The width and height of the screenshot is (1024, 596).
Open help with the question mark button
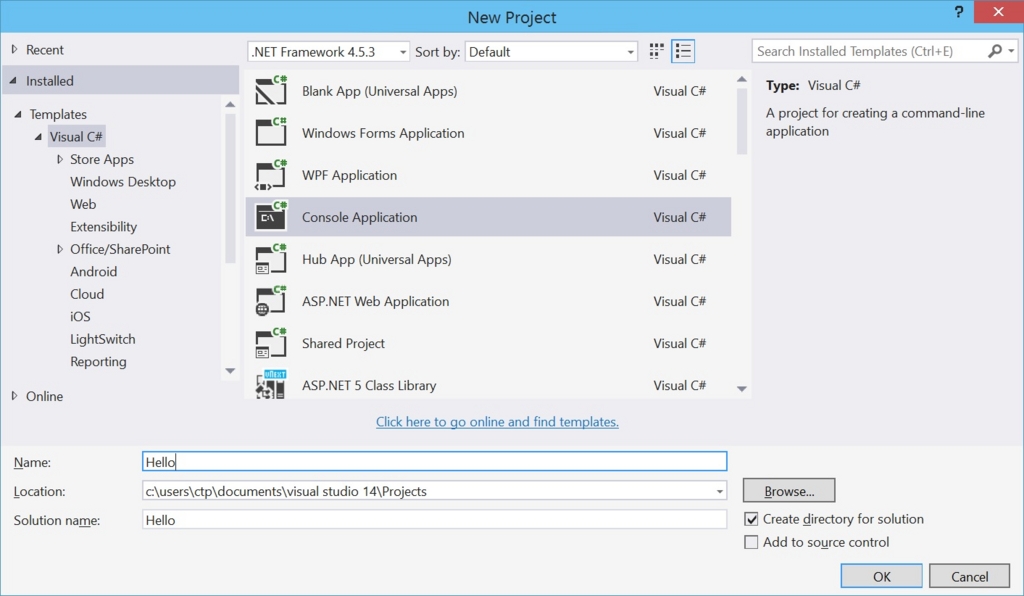pyautogui.click(x=958, y=12)
